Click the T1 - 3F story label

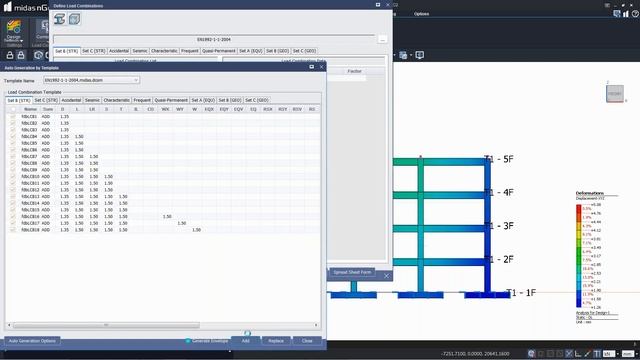click(x=499, y=226)
